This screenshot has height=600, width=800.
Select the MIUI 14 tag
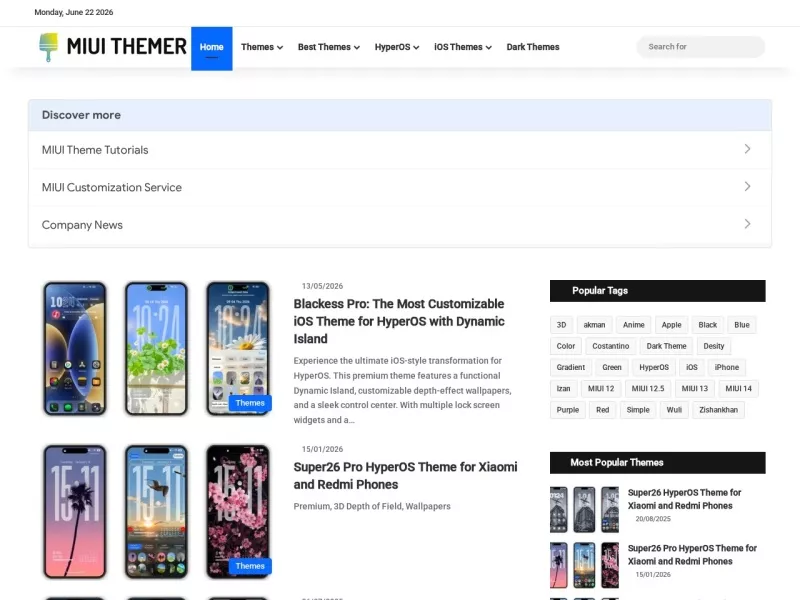(x=739, y=389)
